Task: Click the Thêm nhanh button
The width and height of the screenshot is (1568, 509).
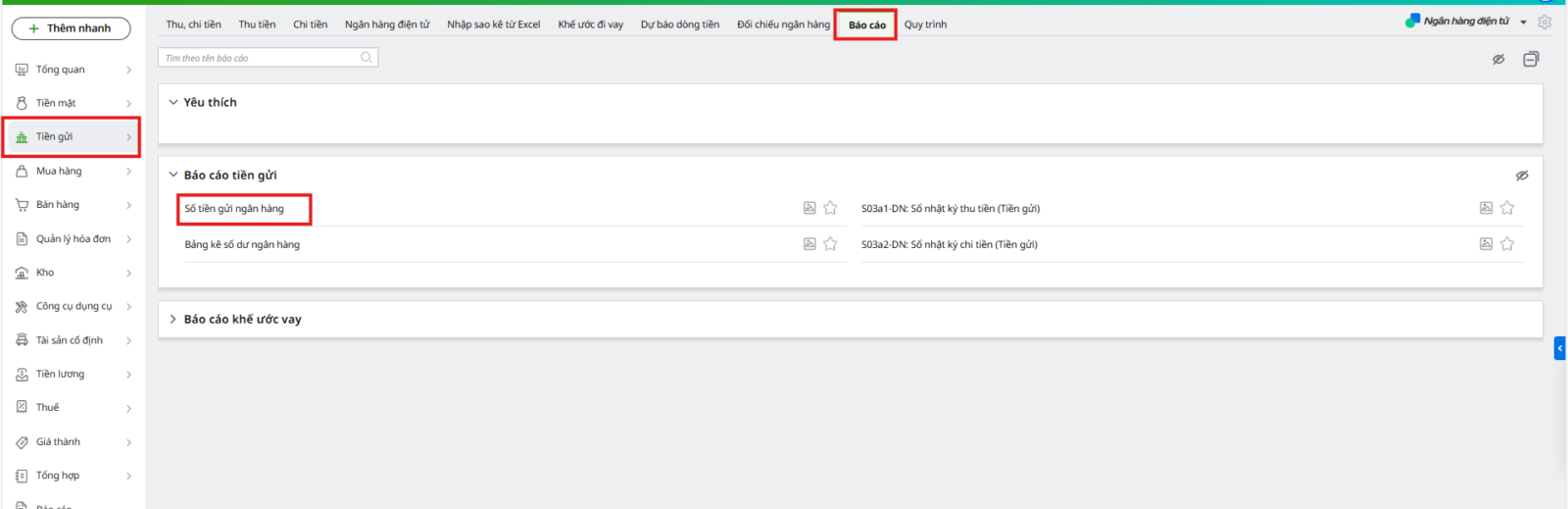Action: (x=71, y=28)
